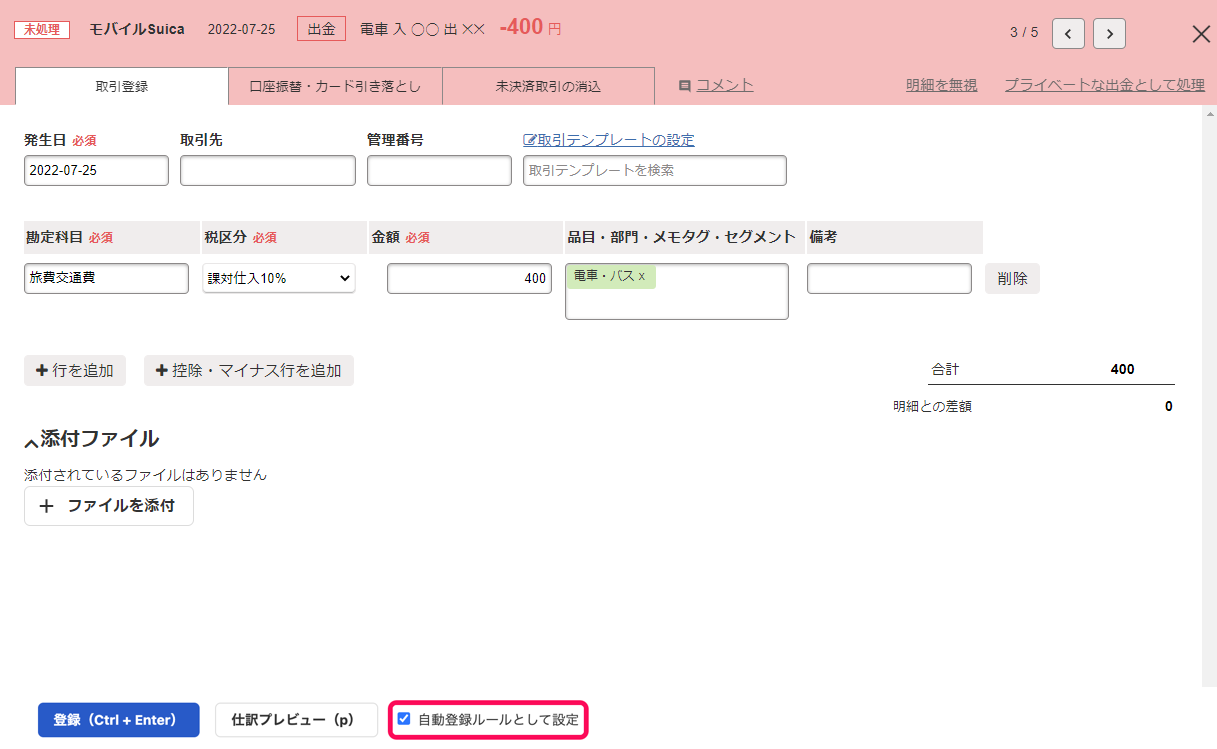
Task: Toggle 自動登録ルールとして設定 checkbox
Action: (404, 718)
